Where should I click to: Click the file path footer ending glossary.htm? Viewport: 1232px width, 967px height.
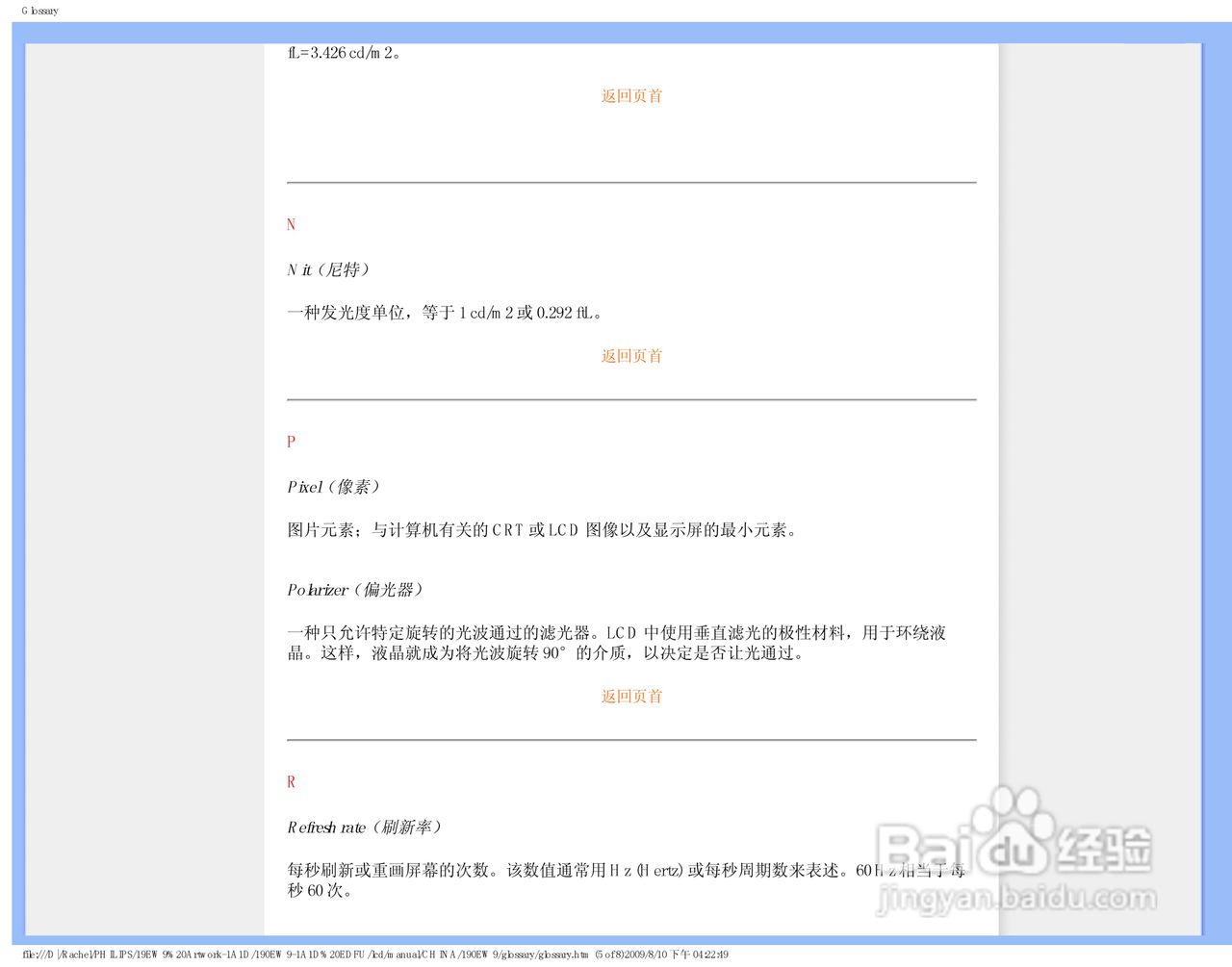coord(375,955)
